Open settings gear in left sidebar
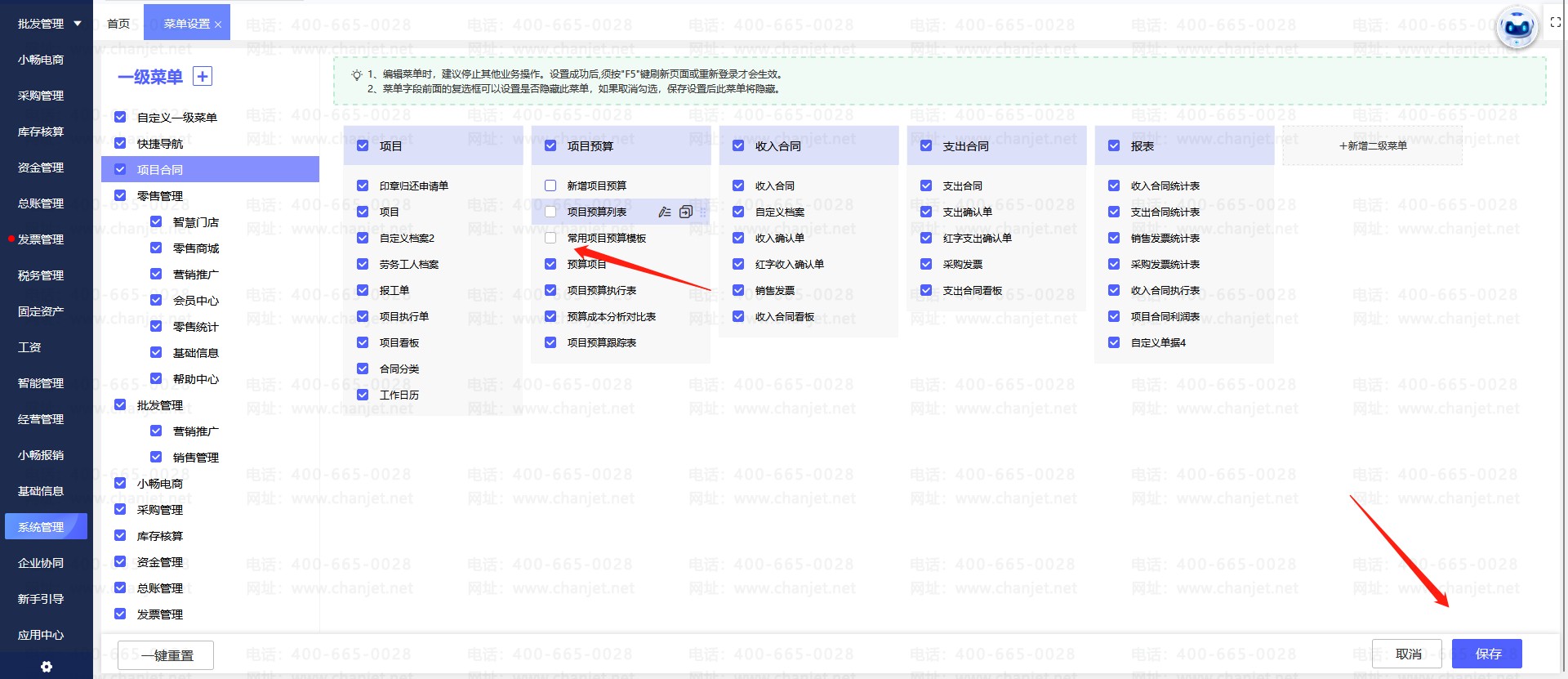This screenshot has width=1568, height=679. pos(47,667)
